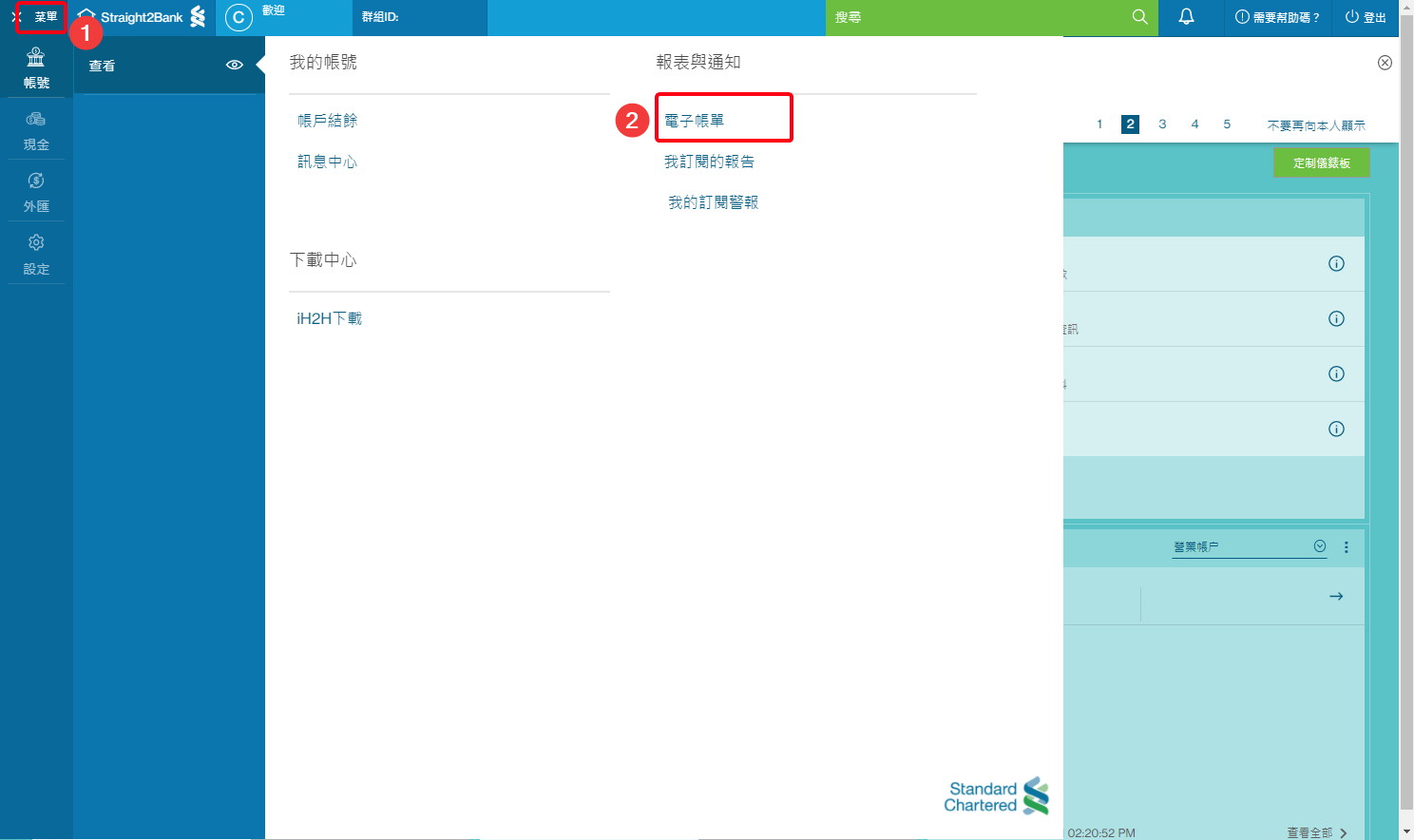1414x840 pixels.
Task: Open 帳戶結餘 from 我的帳號
Action: (x=328, y=121)
